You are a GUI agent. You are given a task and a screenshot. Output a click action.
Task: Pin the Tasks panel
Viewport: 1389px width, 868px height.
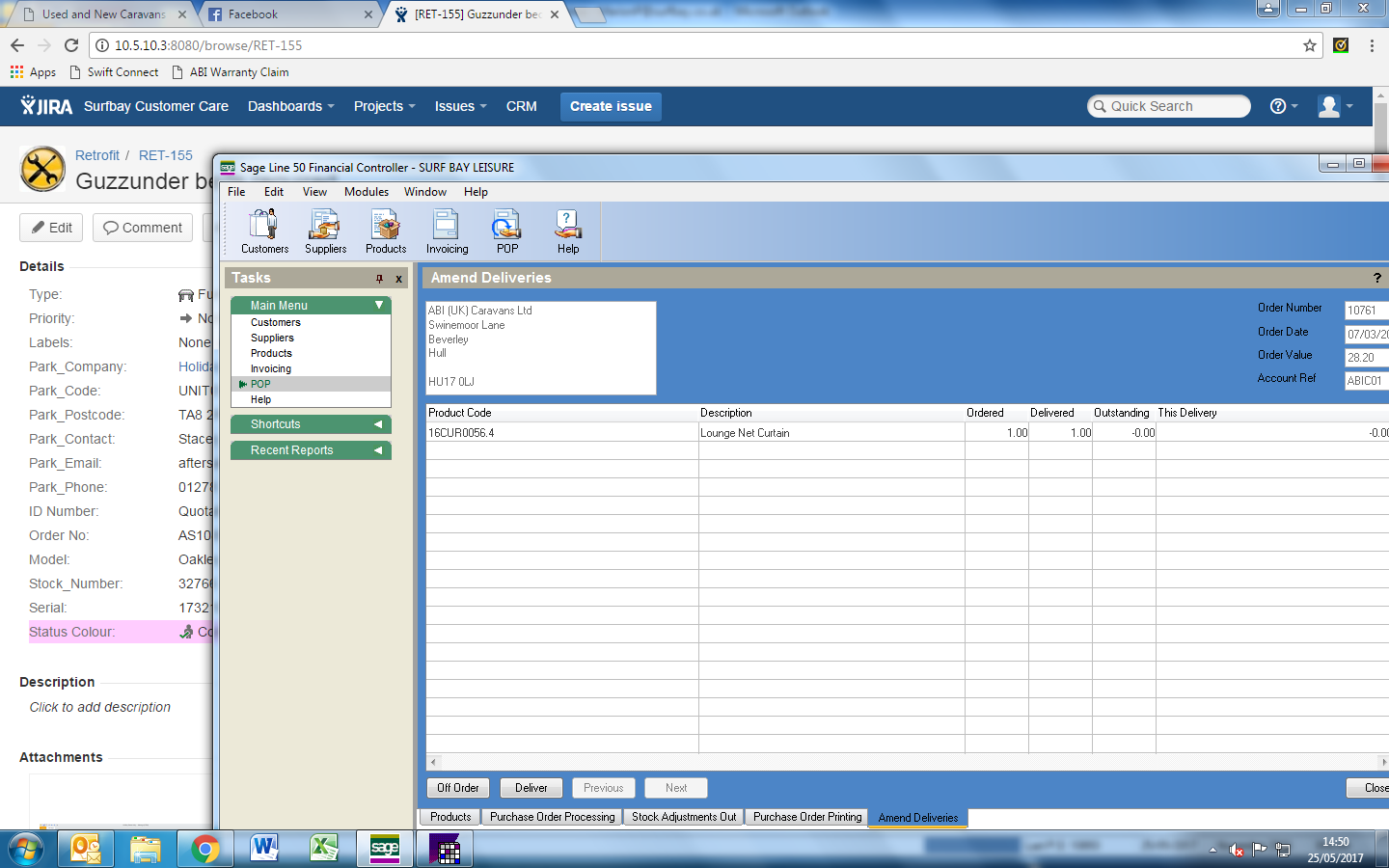(379, 279)
